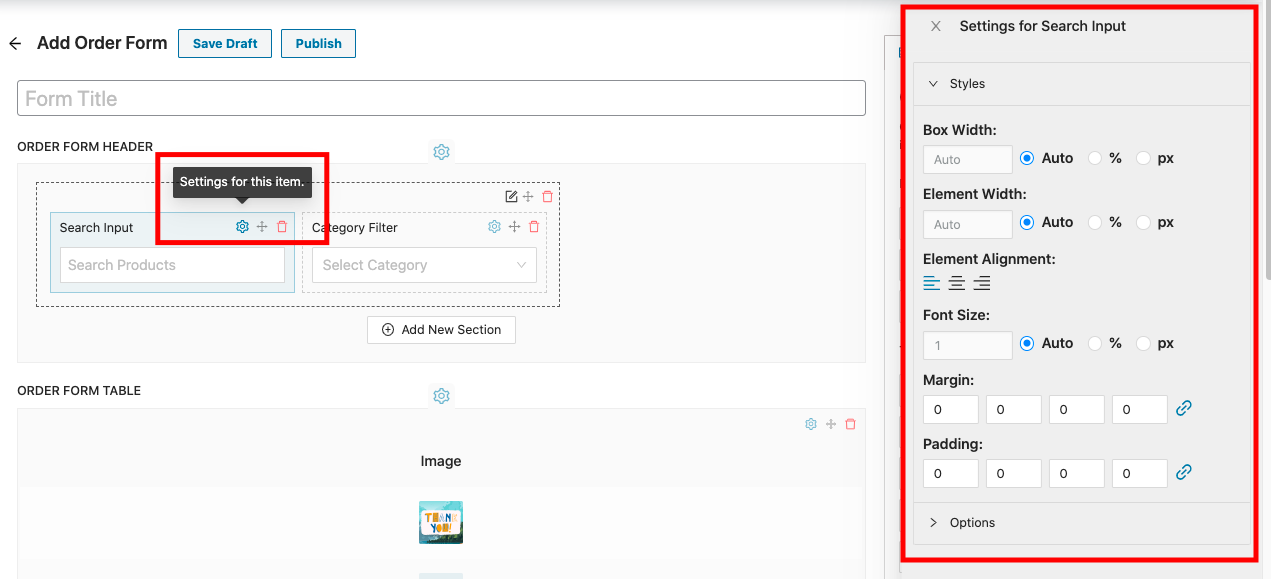Click the header section edit pencil icon
The image size is (1271, 579).
[x=511, y=197]
